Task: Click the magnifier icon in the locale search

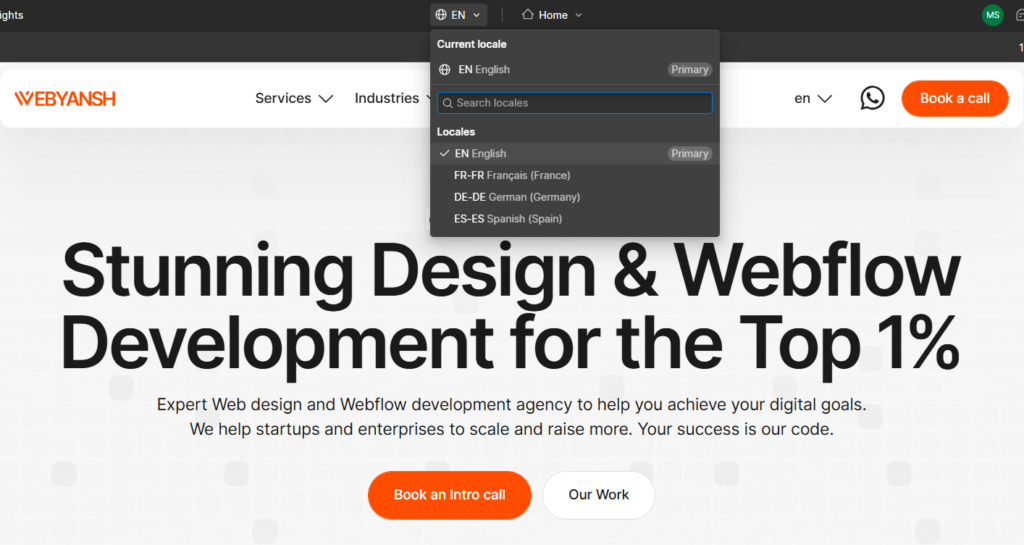Action: (x=447, y=103)
